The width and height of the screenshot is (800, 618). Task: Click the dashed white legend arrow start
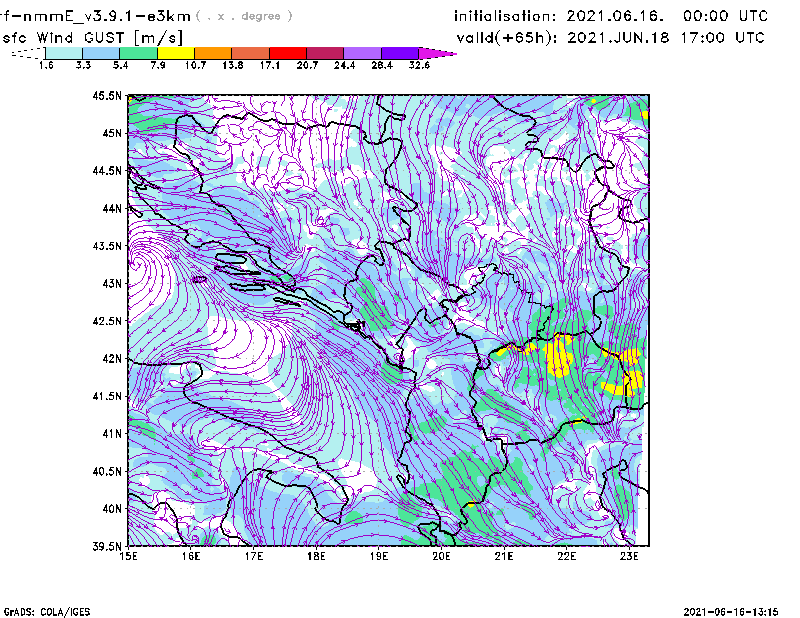click(28, 53)
